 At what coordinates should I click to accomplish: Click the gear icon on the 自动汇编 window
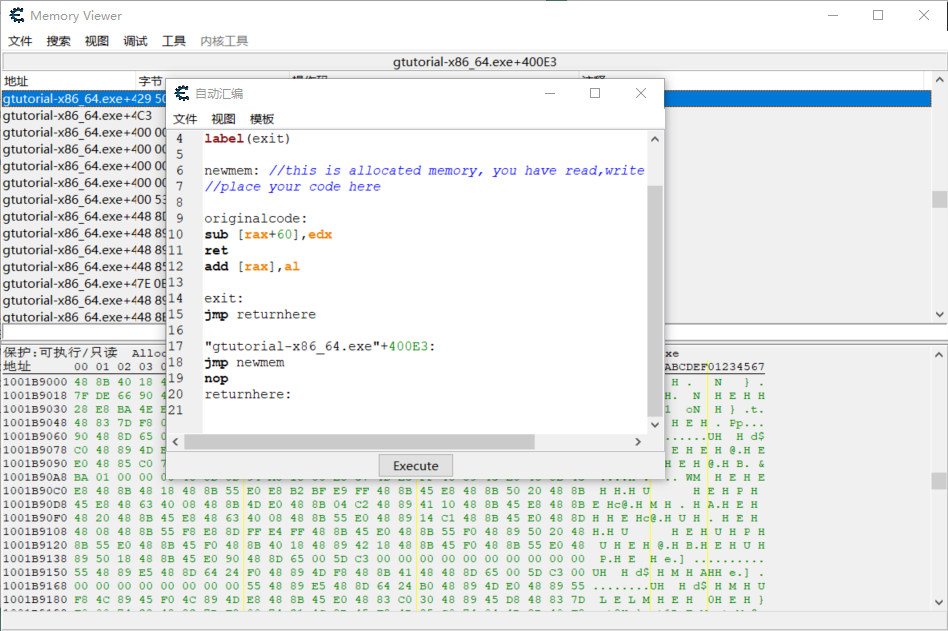click(180, 92)
